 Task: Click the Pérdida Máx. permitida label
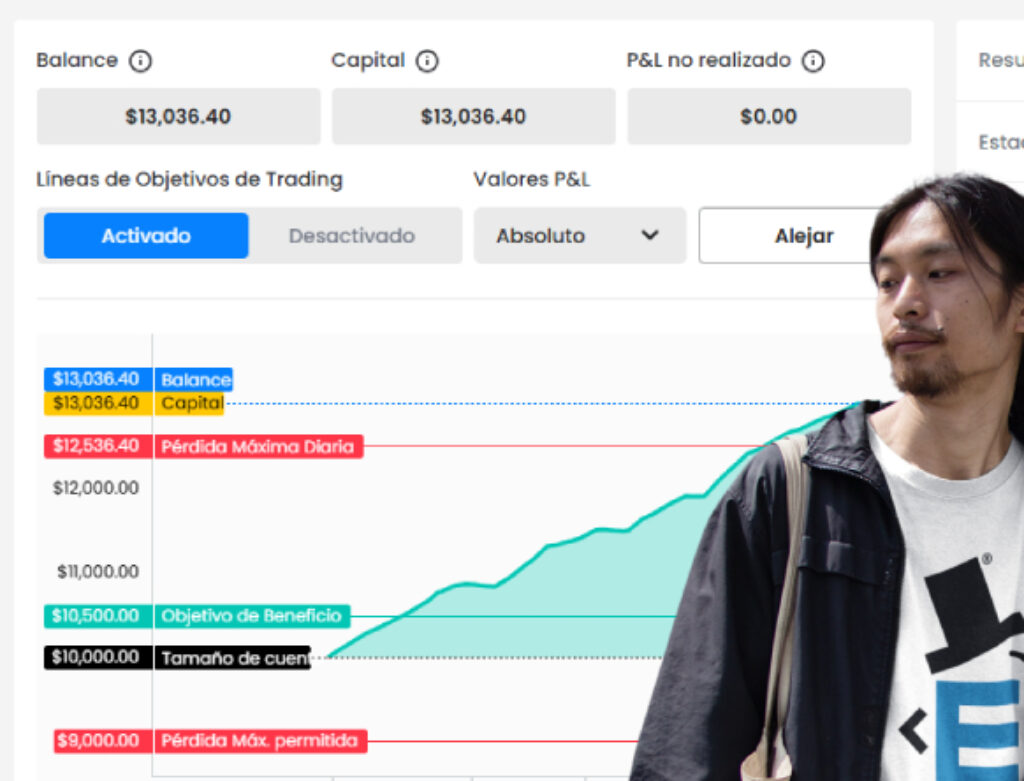coord(259,741)
